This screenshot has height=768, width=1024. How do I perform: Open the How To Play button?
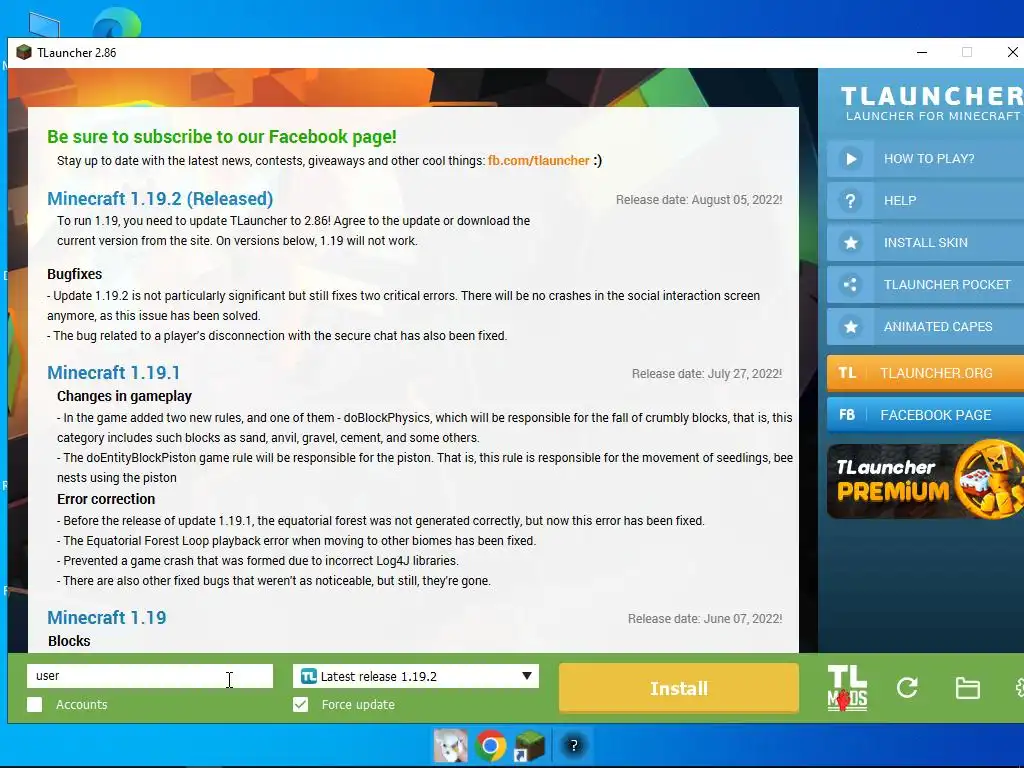click(x=925, y=159)
